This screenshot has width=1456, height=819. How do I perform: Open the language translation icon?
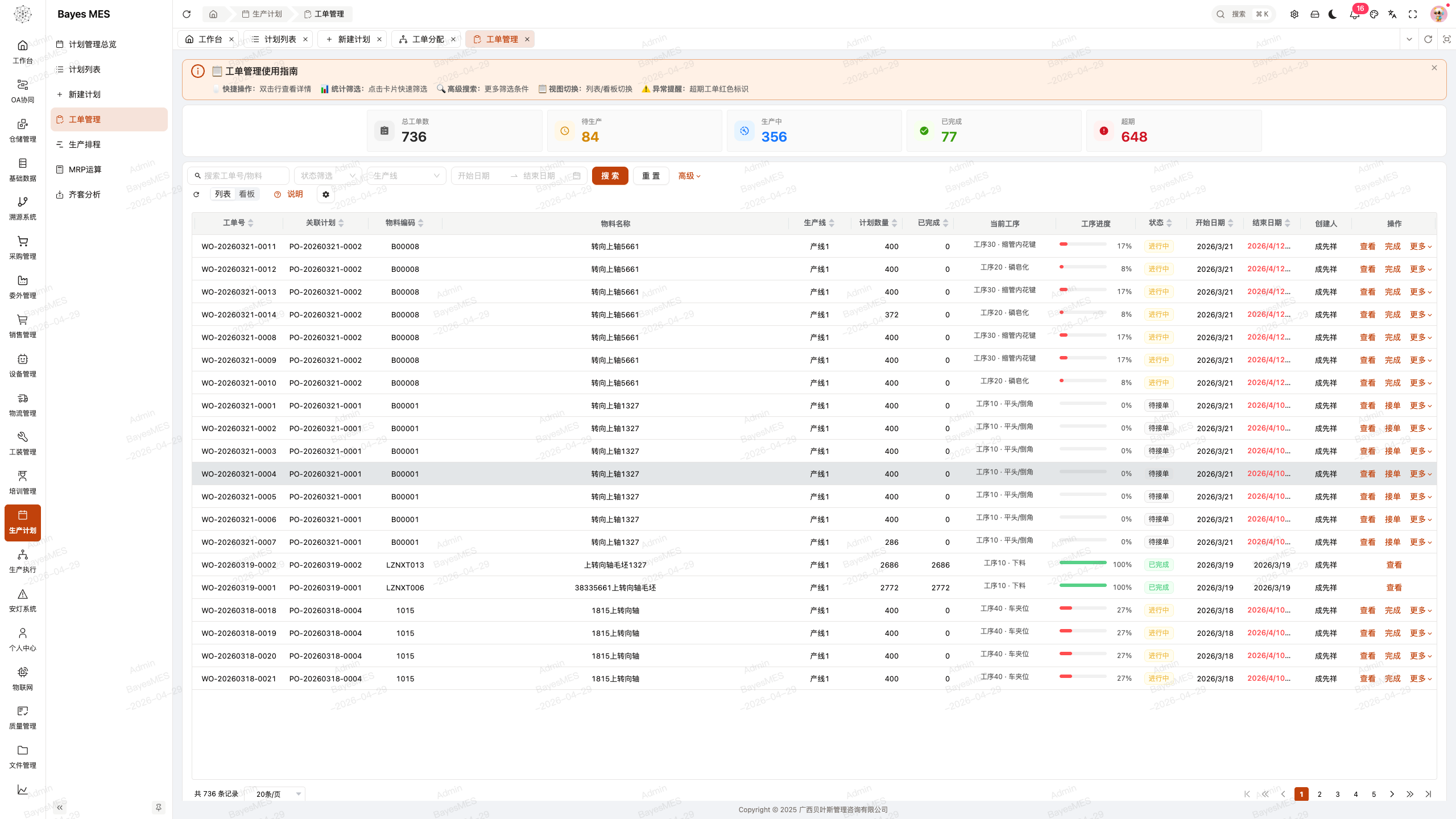1392,14
